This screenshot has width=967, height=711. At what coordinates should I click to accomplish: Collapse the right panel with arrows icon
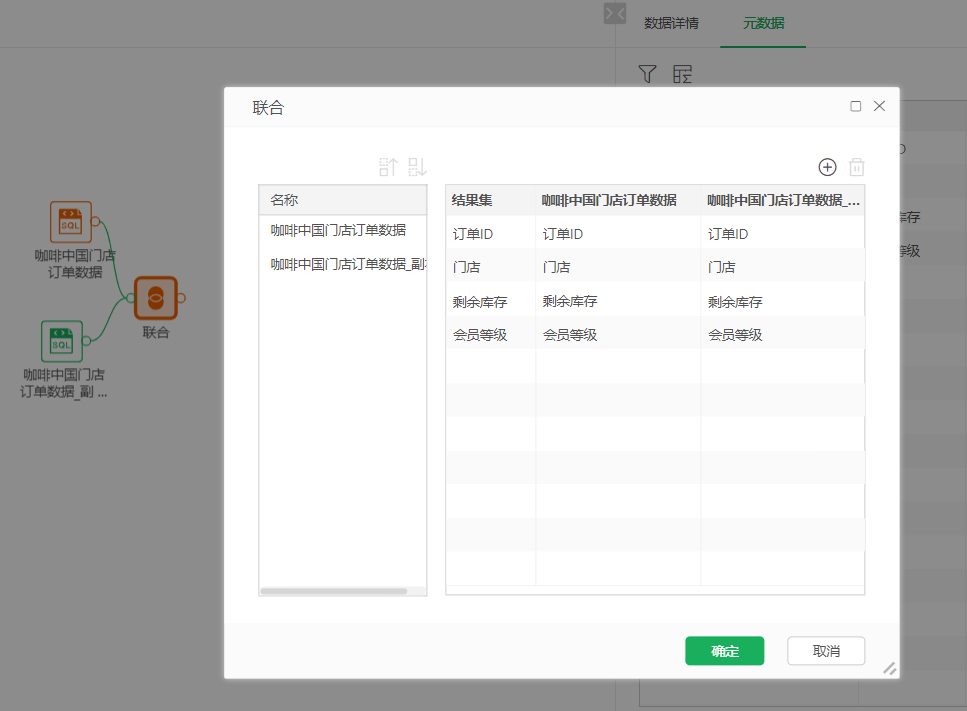point(614,13)
